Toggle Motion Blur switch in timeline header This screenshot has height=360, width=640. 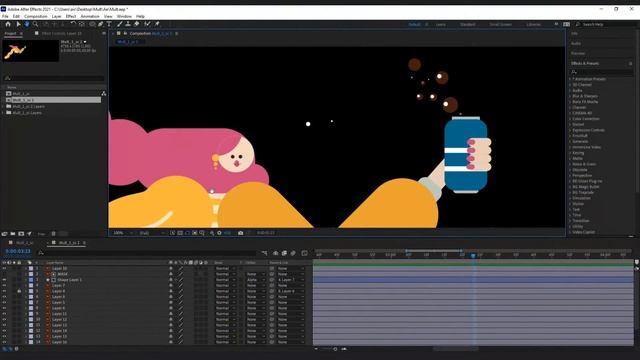293,253
